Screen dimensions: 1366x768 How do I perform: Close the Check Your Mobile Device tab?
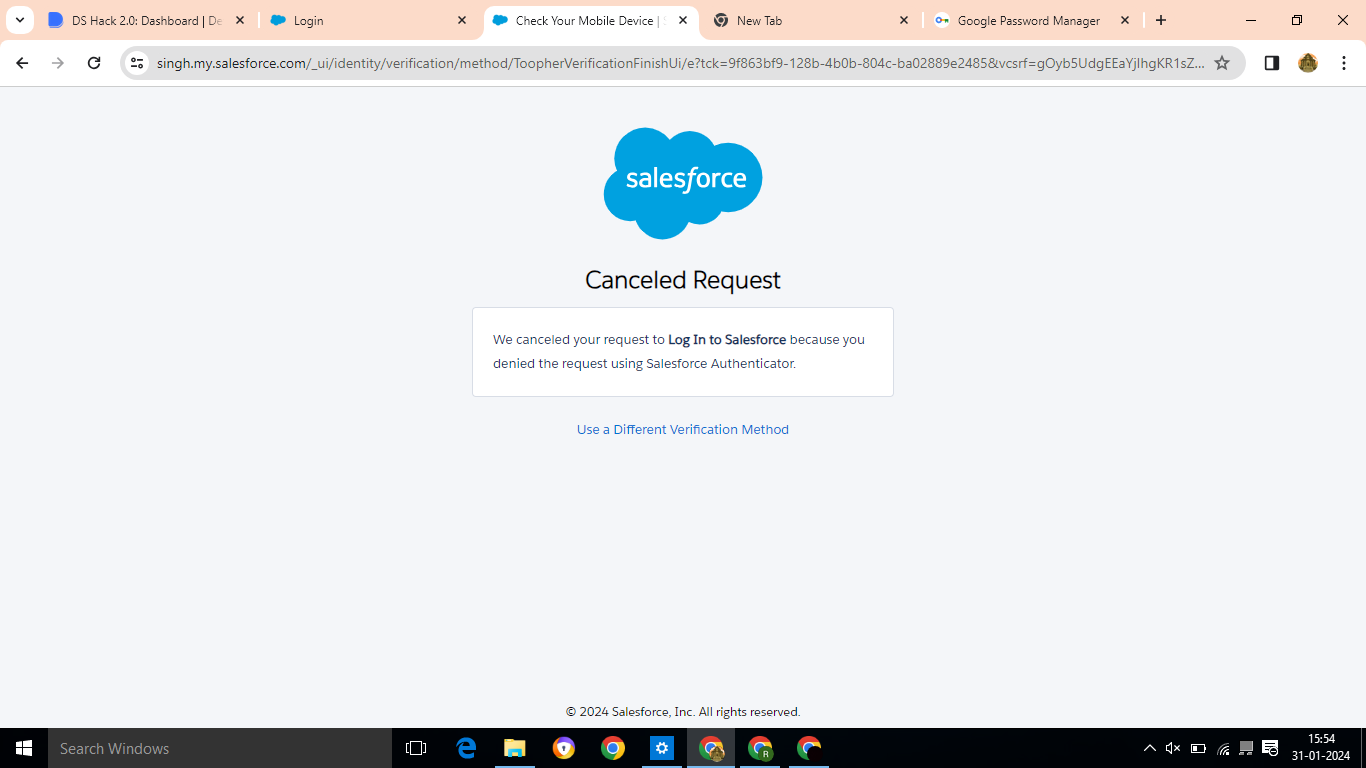(683, 20)
